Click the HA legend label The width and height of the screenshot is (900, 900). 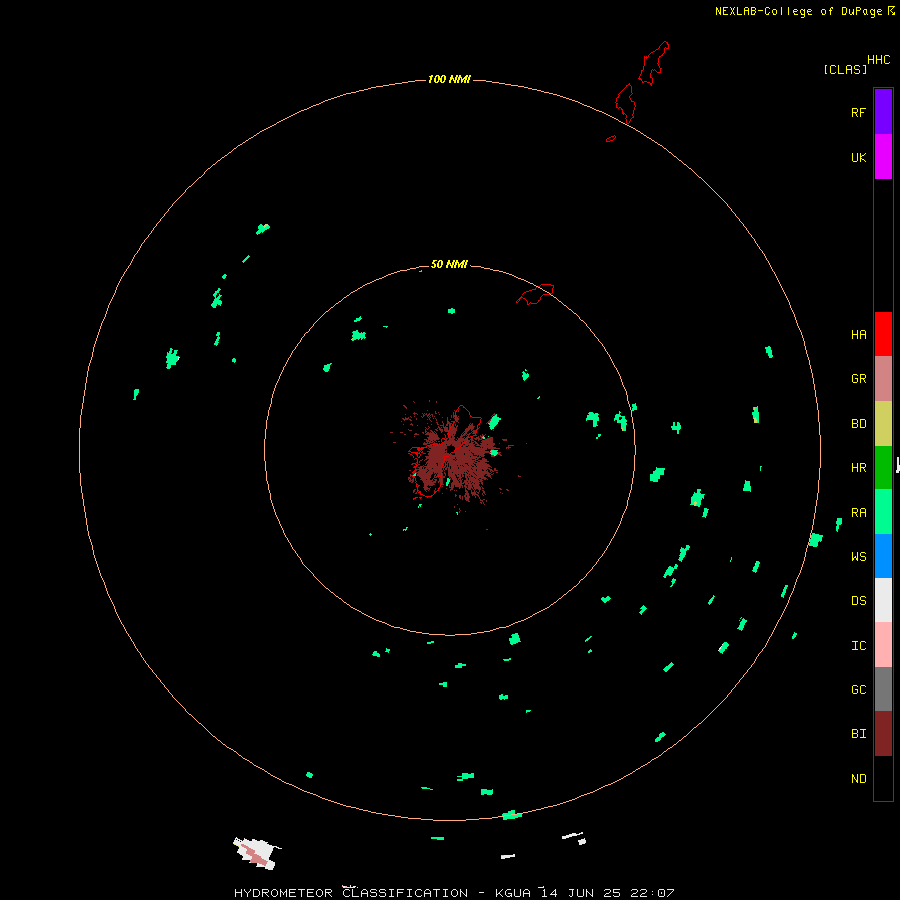[x=858, y=335]
